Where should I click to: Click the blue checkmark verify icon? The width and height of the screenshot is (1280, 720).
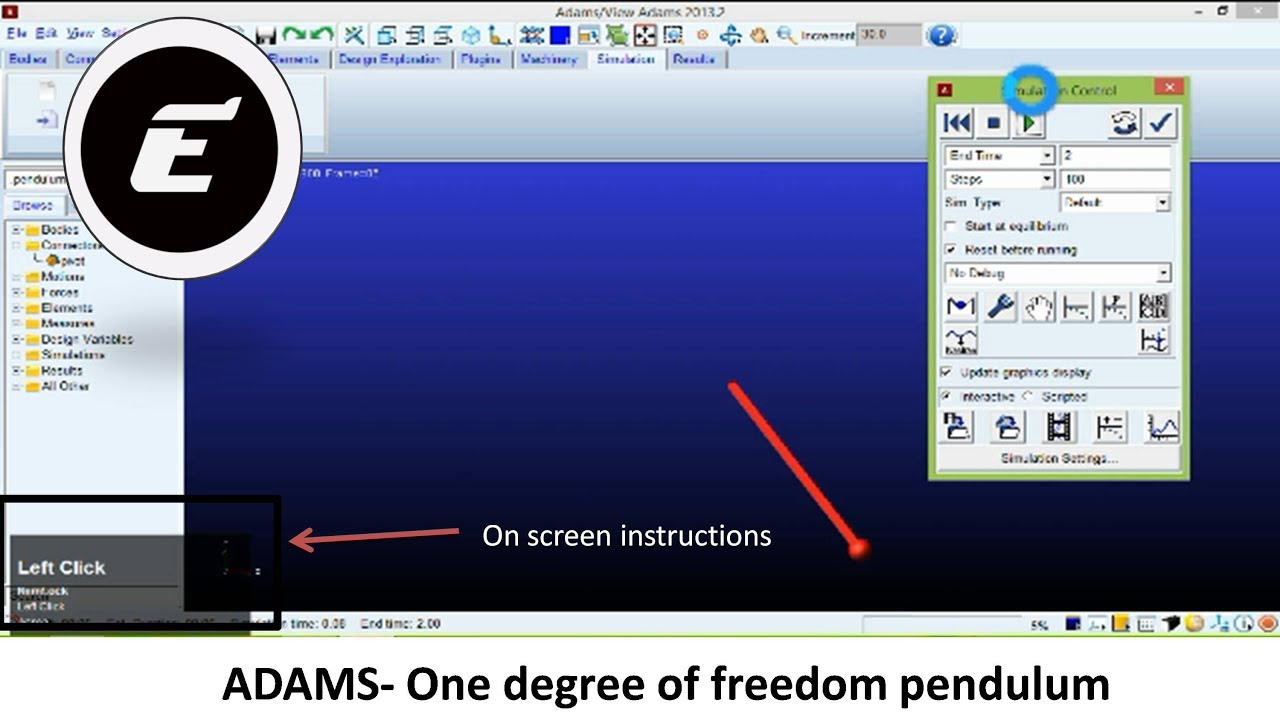click(1161, 123)
